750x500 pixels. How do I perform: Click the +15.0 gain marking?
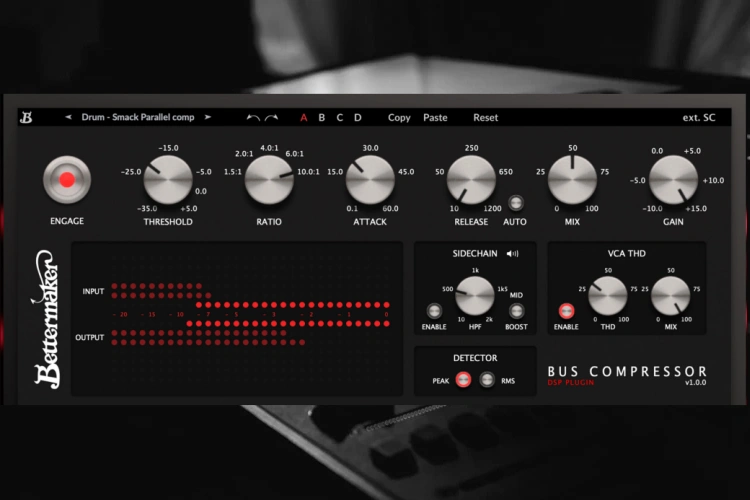696,209
